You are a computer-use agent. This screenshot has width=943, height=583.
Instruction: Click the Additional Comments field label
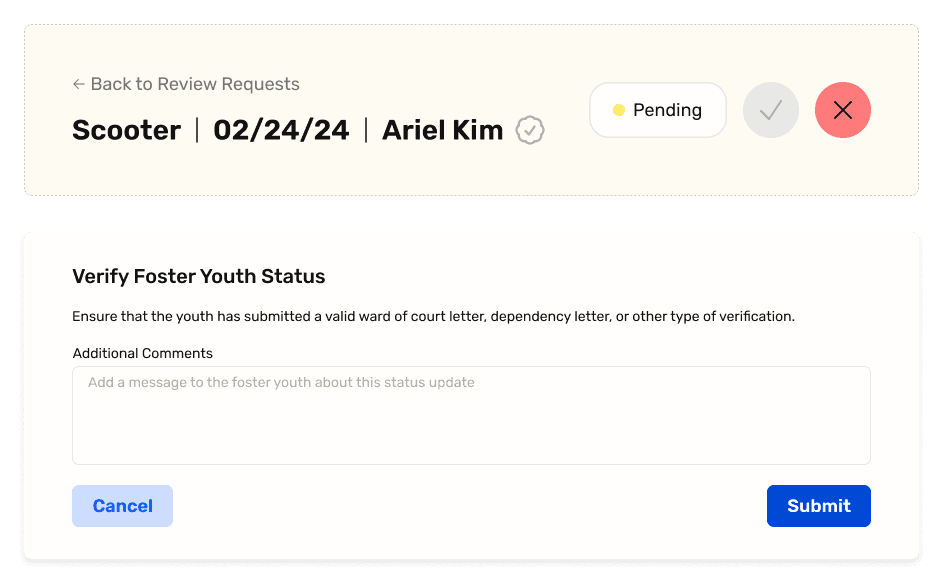coord(143,353)
